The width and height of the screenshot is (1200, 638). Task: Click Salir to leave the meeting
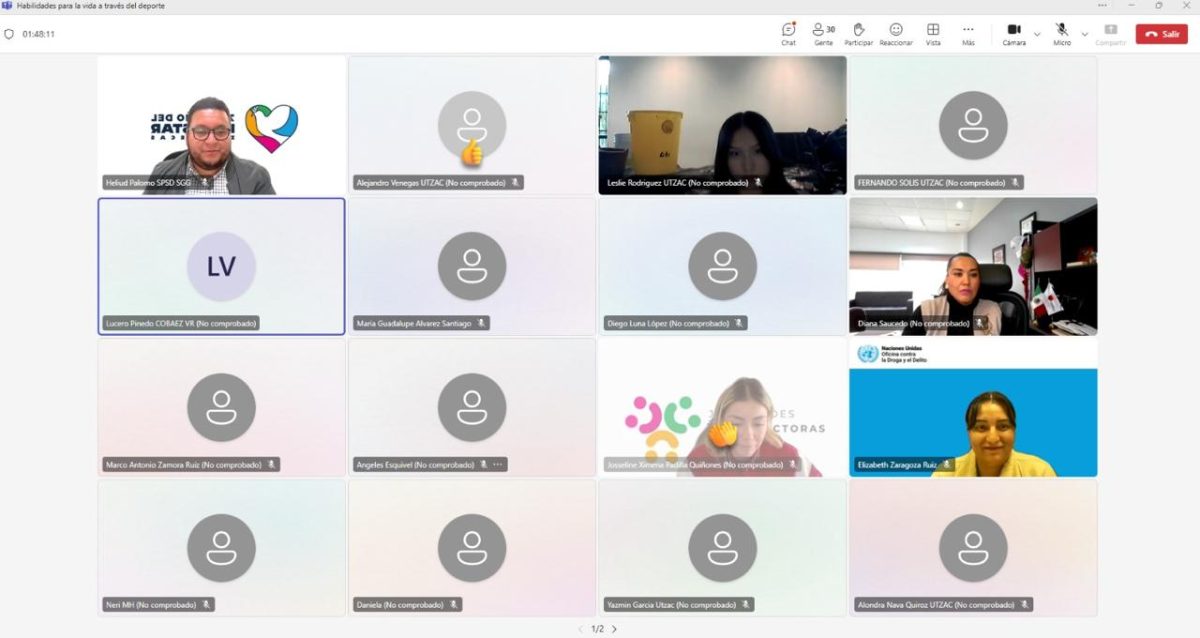coord(1161,33)
